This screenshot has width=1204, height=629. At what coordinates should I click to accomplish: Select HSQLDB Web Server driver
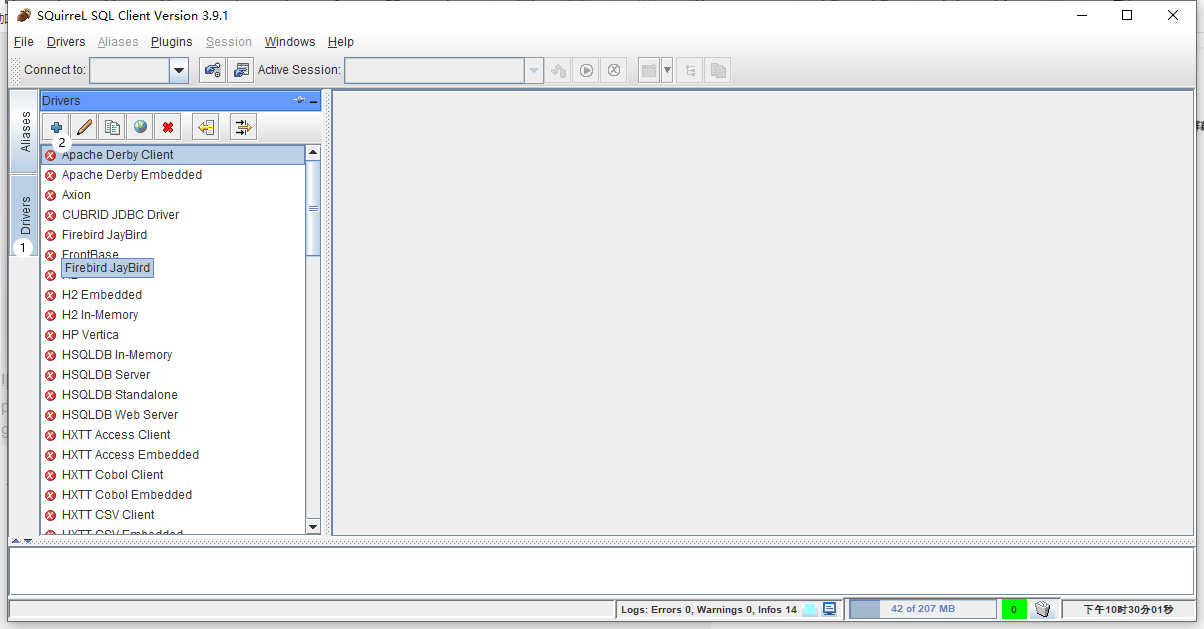tap(173, 415)
